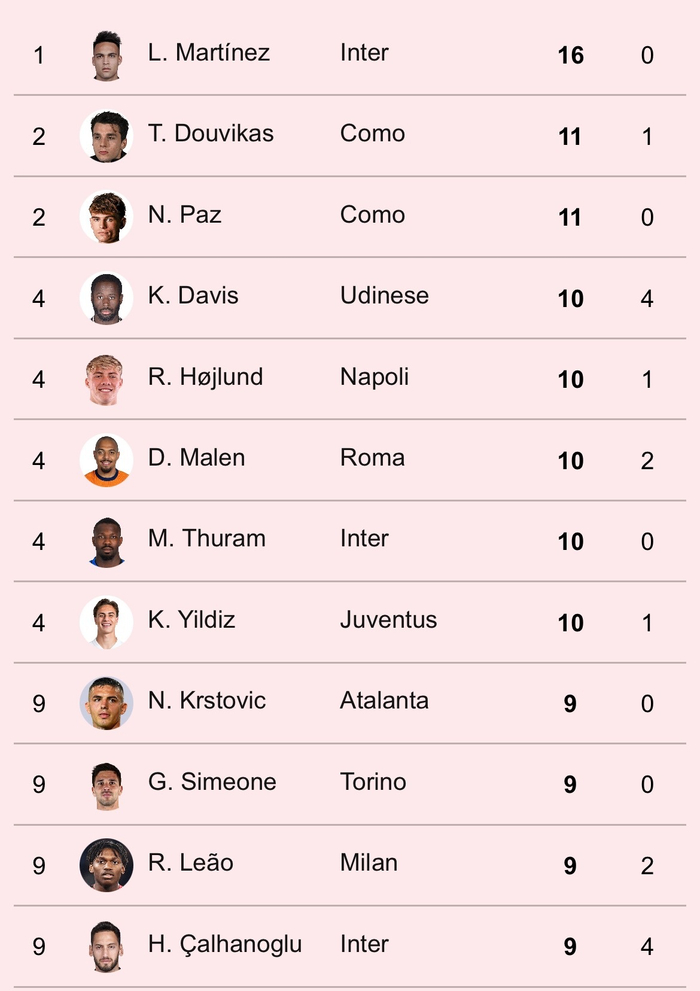Click K. Yildiz profile avatar
Screen dimensions: 700x991
point(106,622)
